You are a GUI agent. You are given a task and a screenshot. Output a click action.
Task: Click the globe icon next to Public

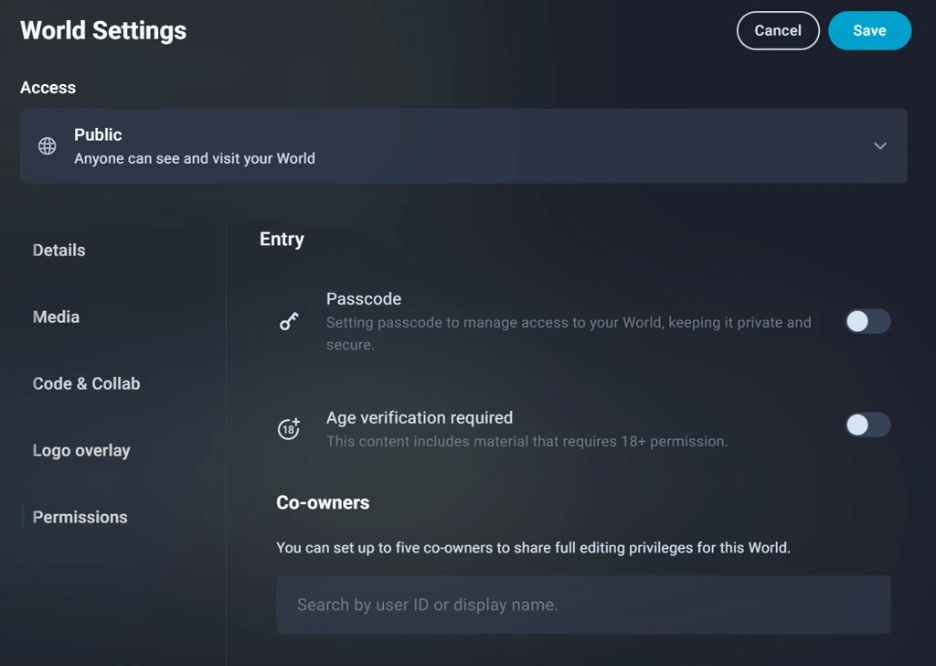click(x=47, y=145)
